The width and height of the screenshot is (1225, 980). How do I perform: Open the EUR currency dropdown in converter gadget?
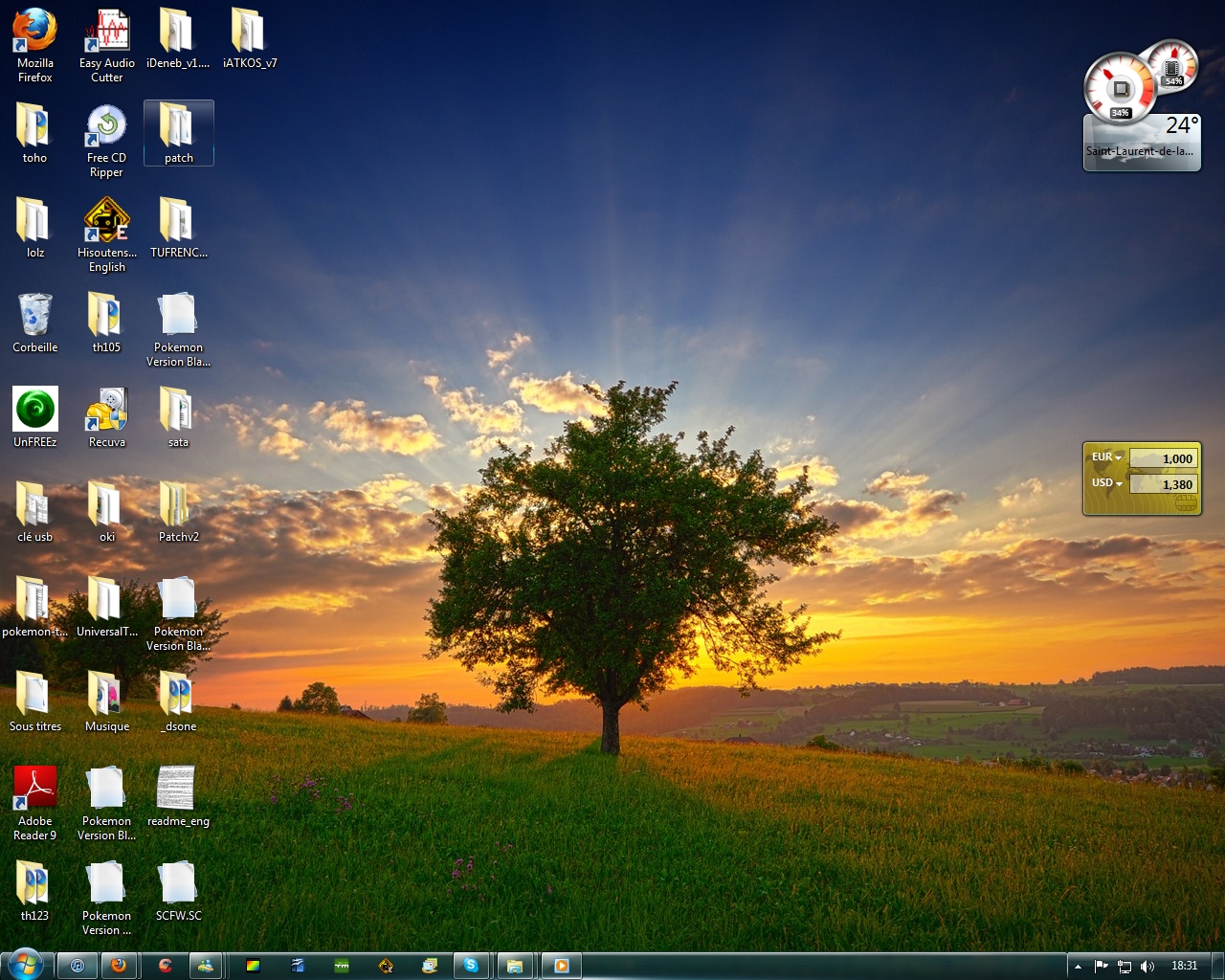[x=1106, y=457]
